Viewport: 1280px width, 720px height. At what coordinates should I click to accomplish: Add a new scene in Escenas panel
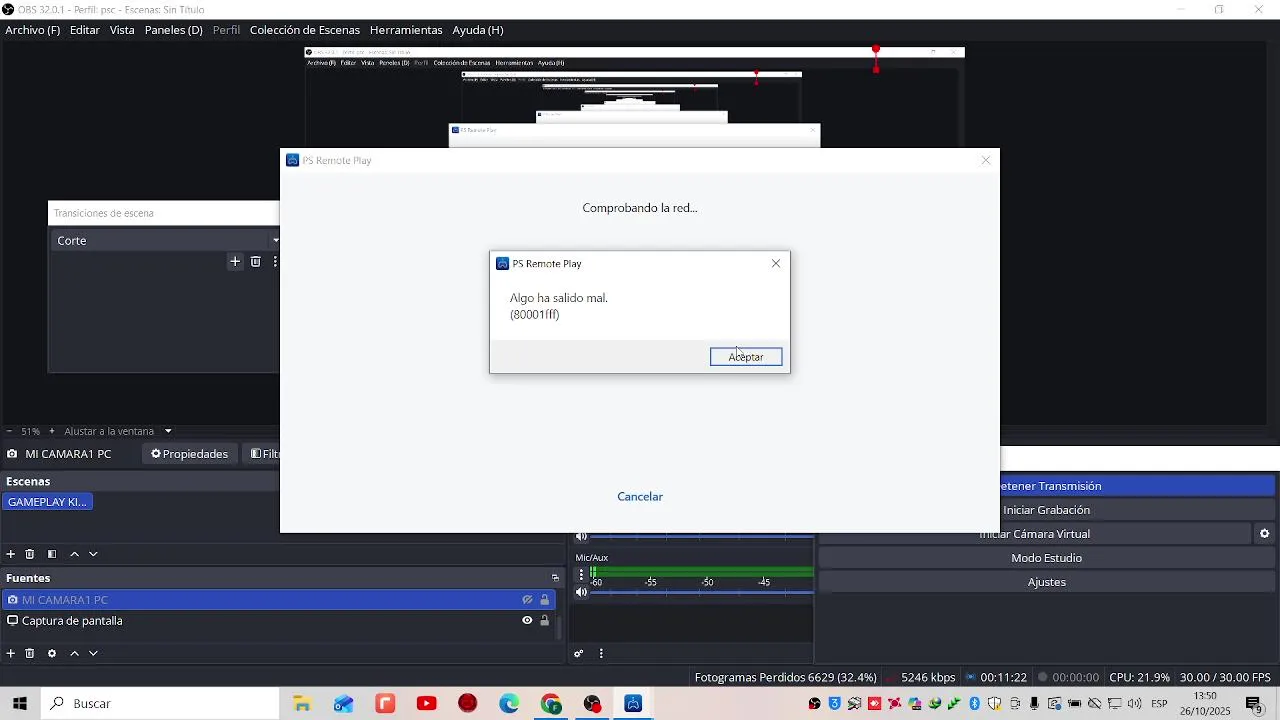pyautogui.click(x=11, y=554)
